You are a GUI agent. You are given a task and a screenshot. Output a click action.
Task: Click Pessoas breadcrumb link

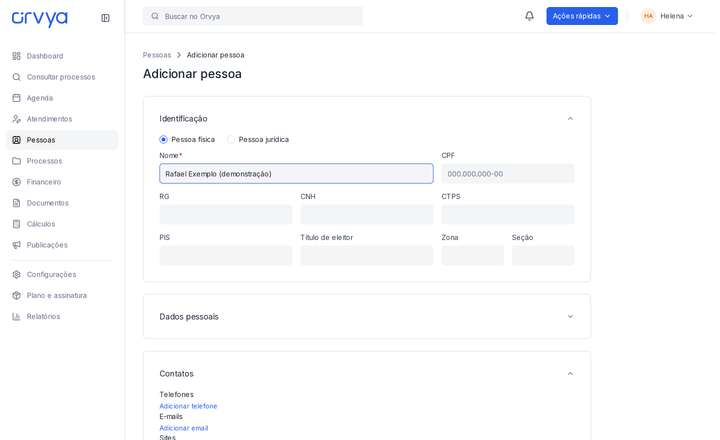157,55
